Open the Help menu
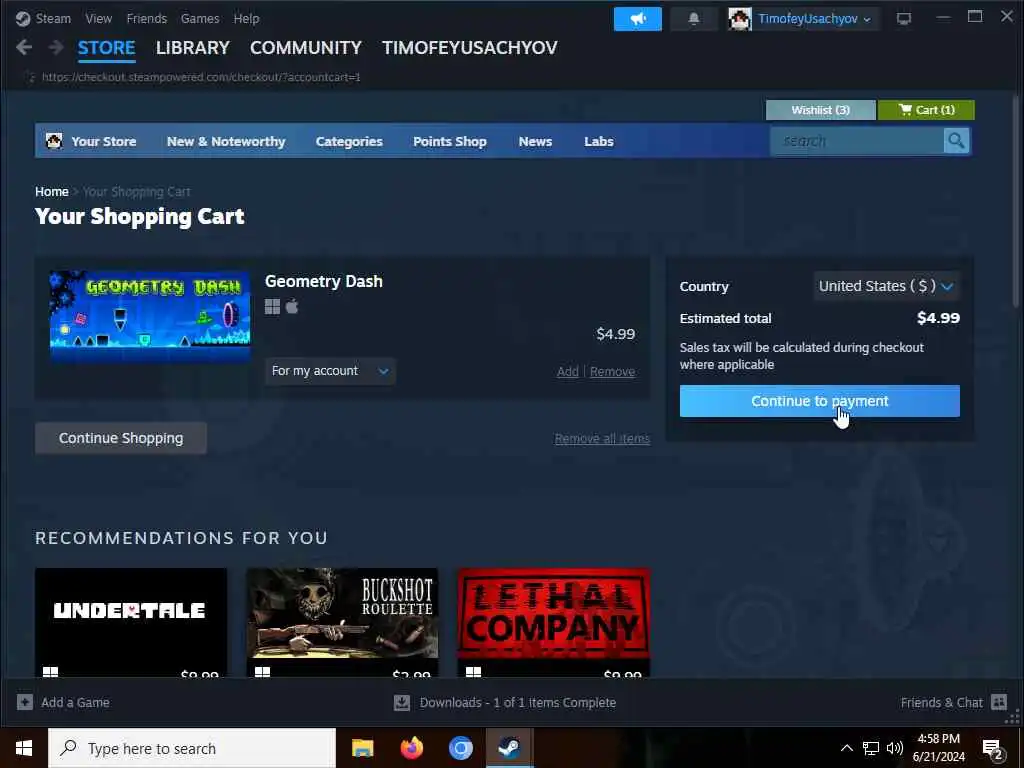Screen dimensions: 1024x768 (x=246, y=18)
